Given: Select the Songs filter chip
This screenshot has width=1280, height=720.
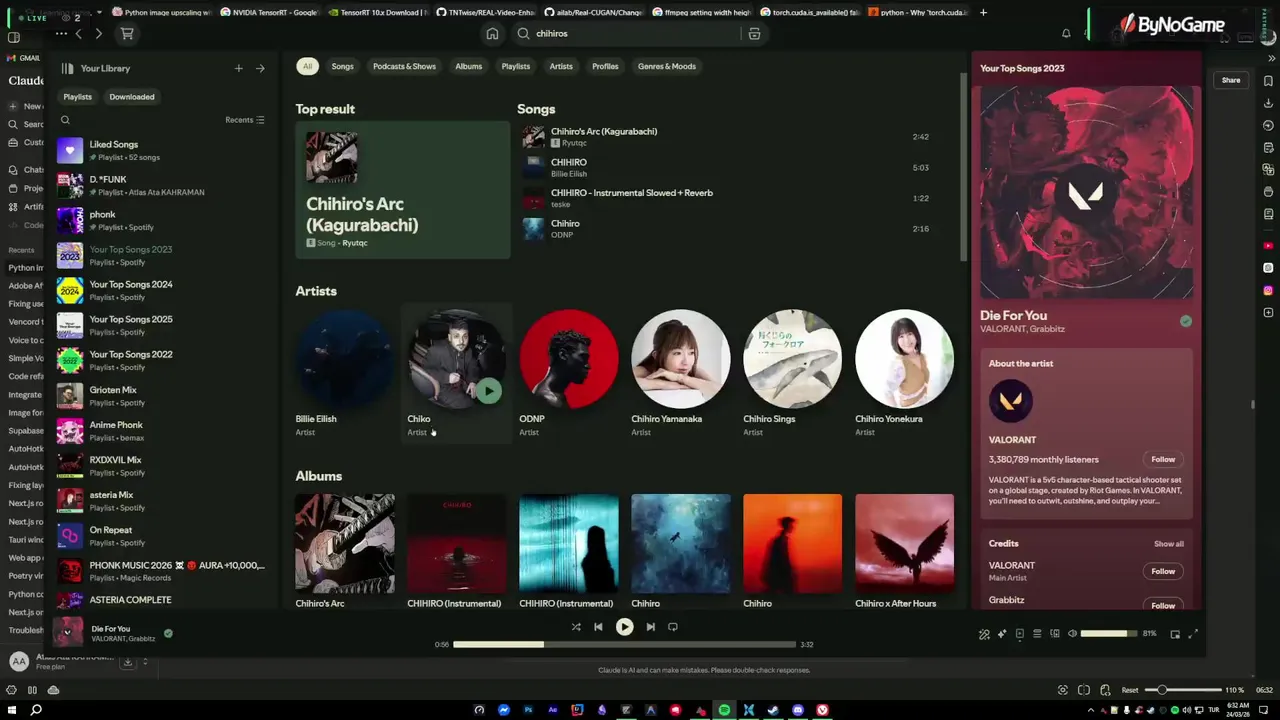Looking at the screenshot, I should pyautogui.click(x=342, y=66).
